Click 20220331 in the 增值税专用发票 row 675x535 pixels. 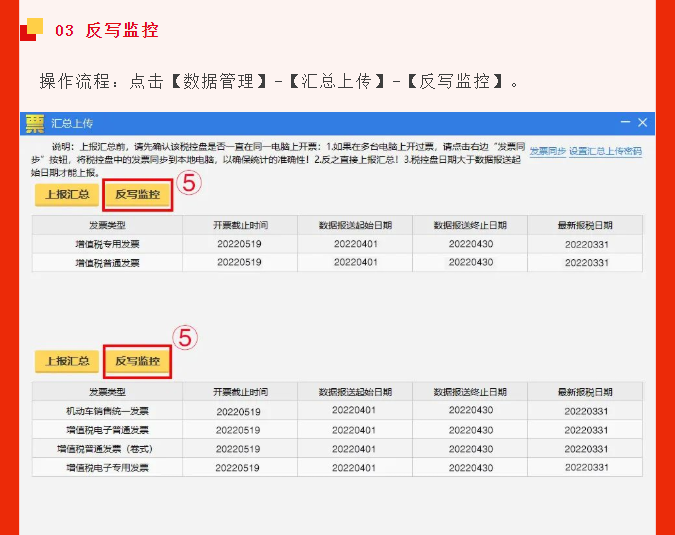[587, 244]
